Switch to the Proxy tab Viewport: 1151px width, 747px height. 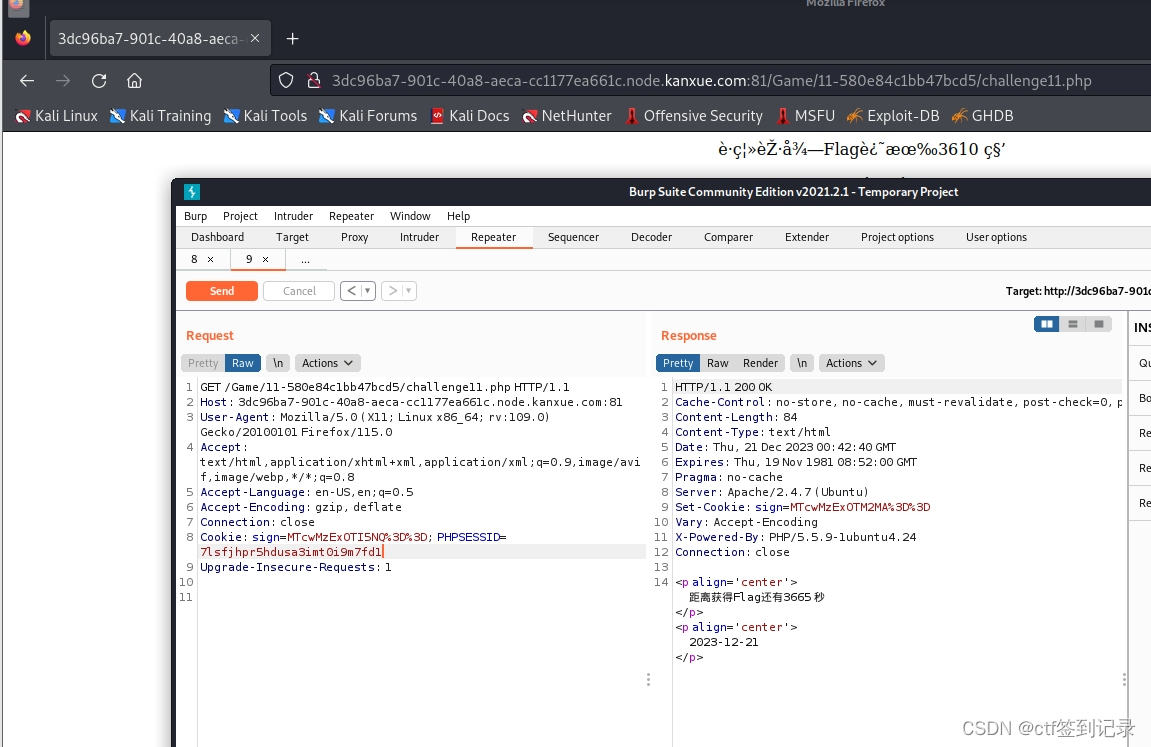pos(355,238)
